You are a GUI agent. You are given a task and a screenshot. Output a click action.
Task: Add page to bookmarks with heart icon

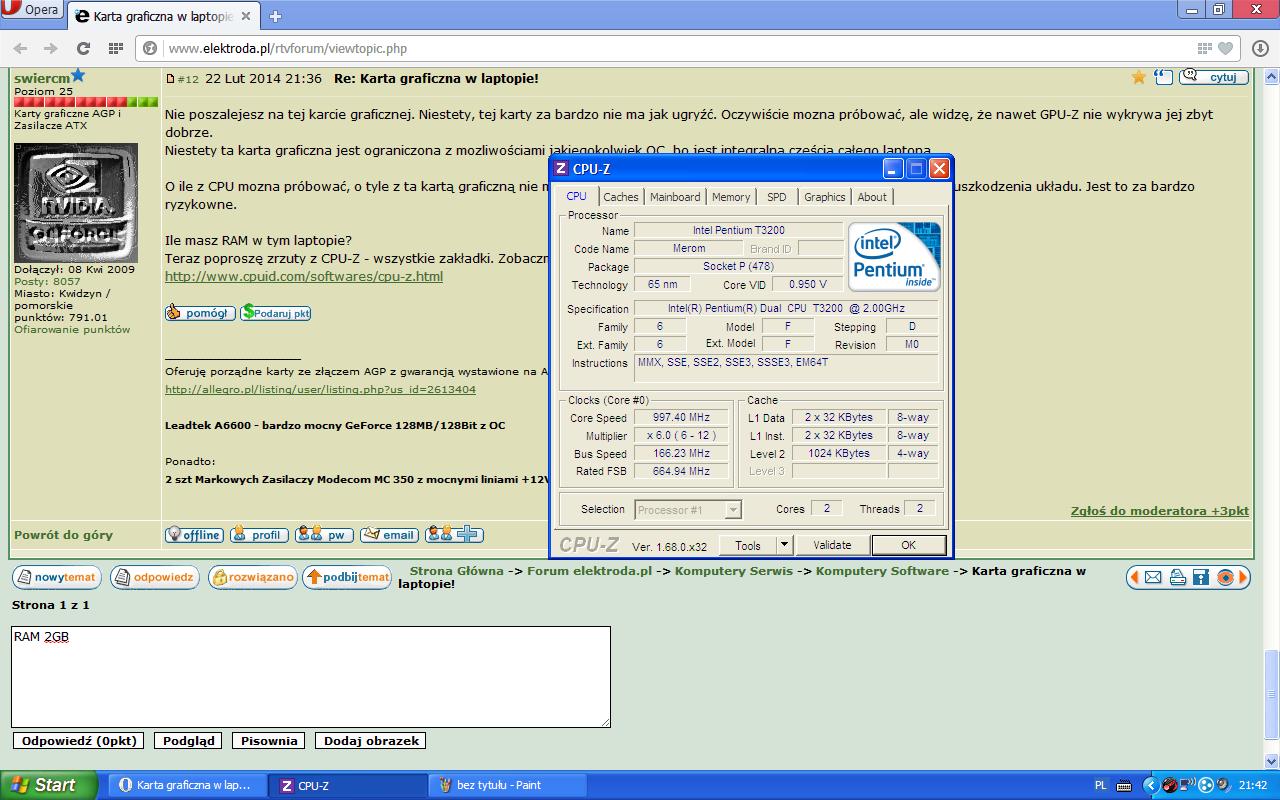1226,48
